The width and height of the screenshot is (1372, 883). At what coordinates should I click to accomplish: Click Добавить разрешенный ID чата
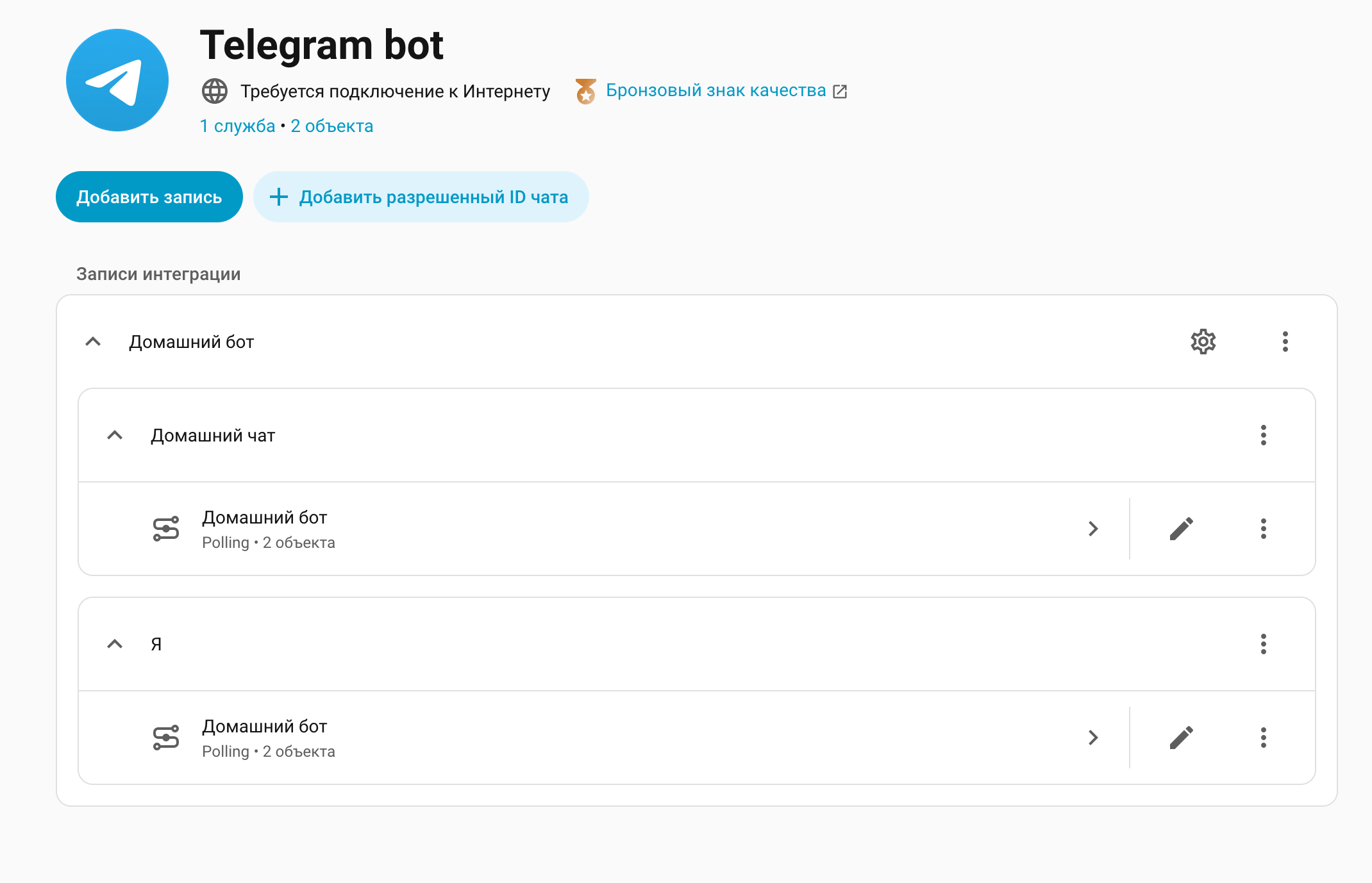click(x=421, y=197)
